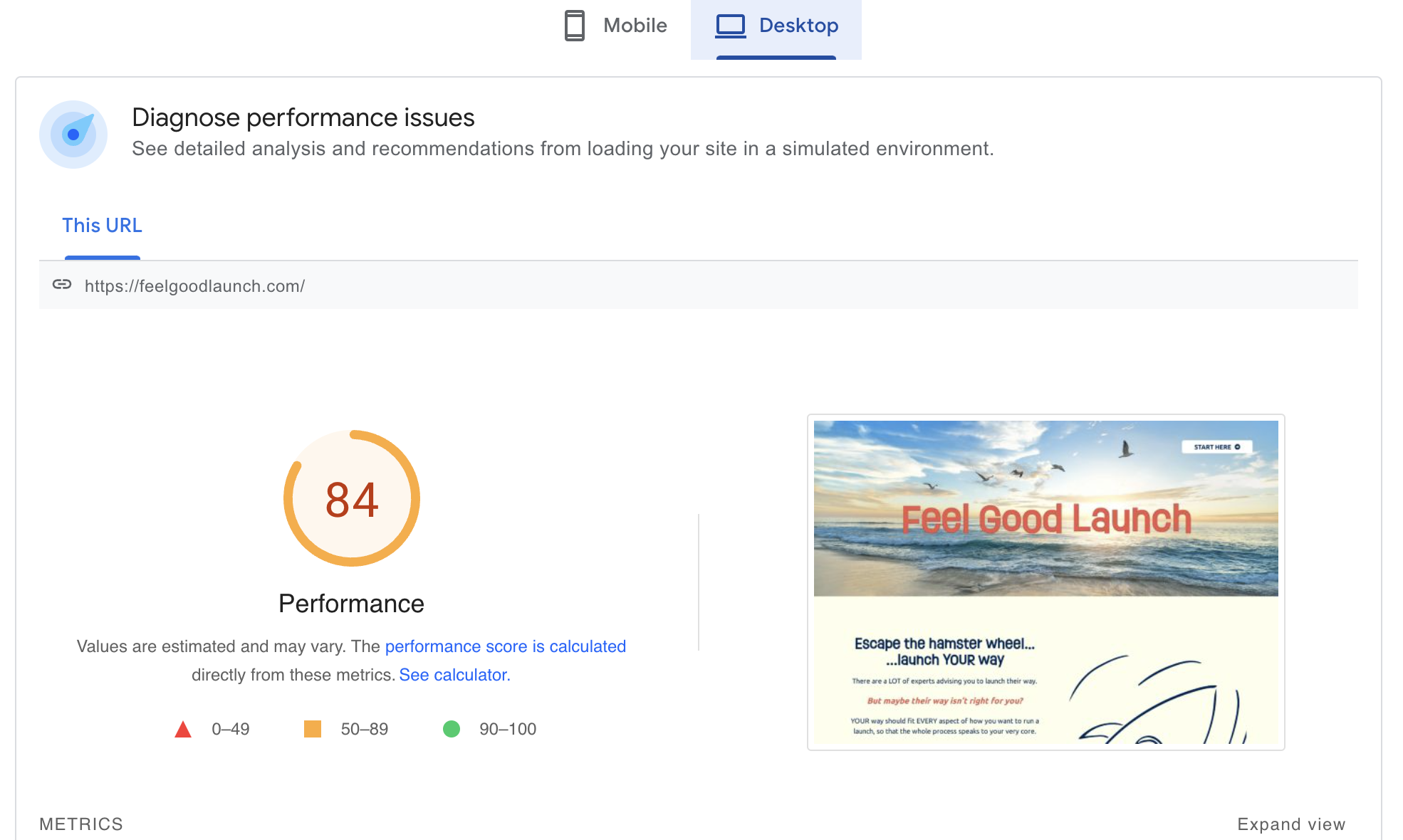Viewport: 1403px width, 840px height.
Task: Click the 0–49 range text
Action: [231, 729]
